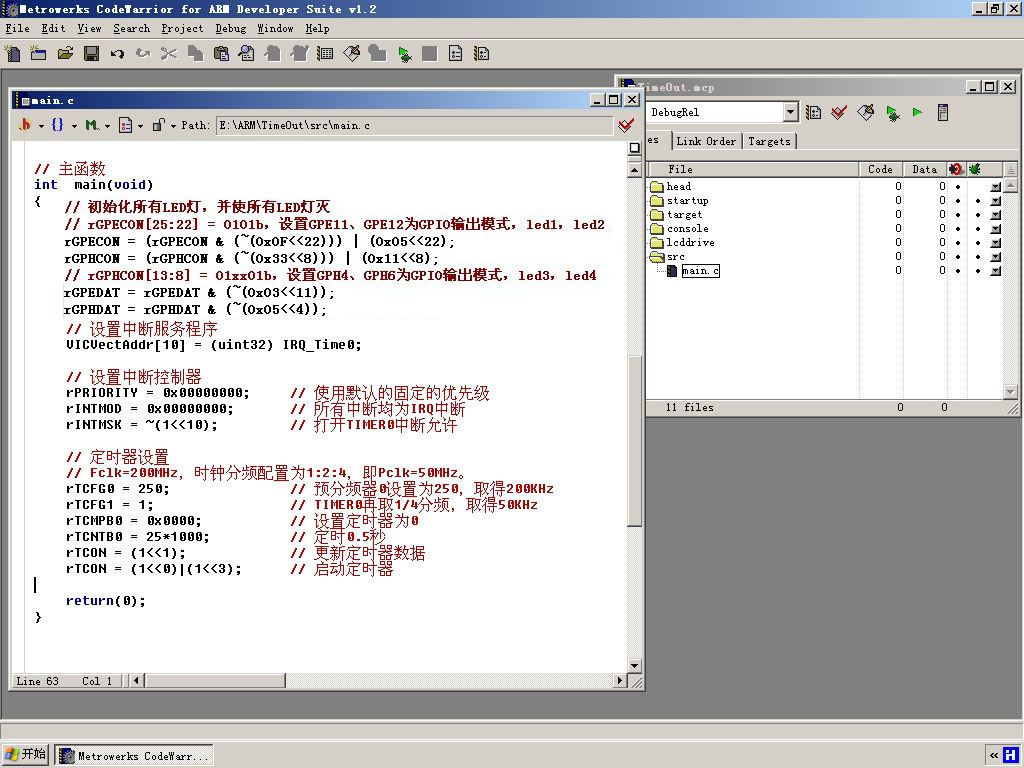Open the Project menu
This screenshot has width=1024, height=768.
[x=182, y=28]
